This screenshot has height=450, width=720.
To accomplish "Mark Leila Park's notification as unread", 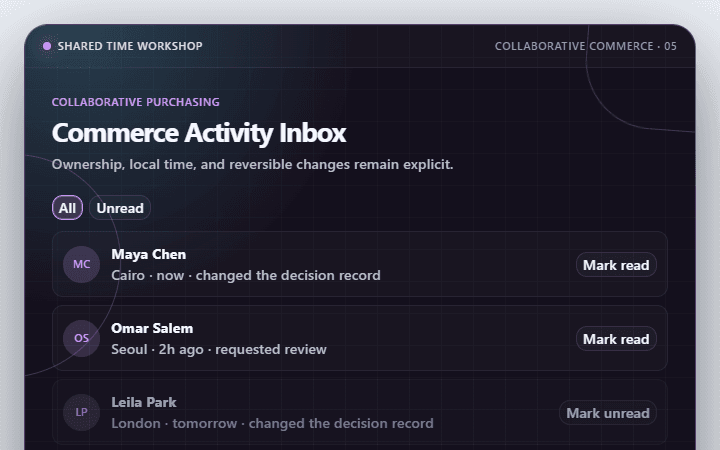I will 608,413.
